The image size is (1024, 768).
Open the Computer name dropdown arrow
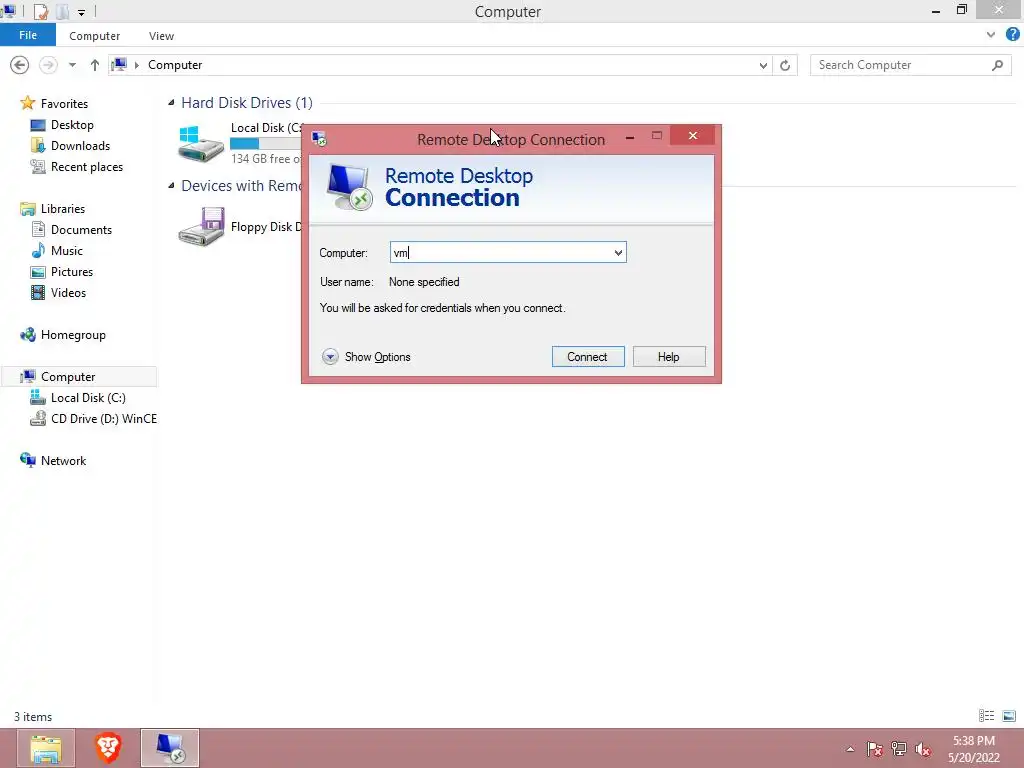click(x=618, y=253)
